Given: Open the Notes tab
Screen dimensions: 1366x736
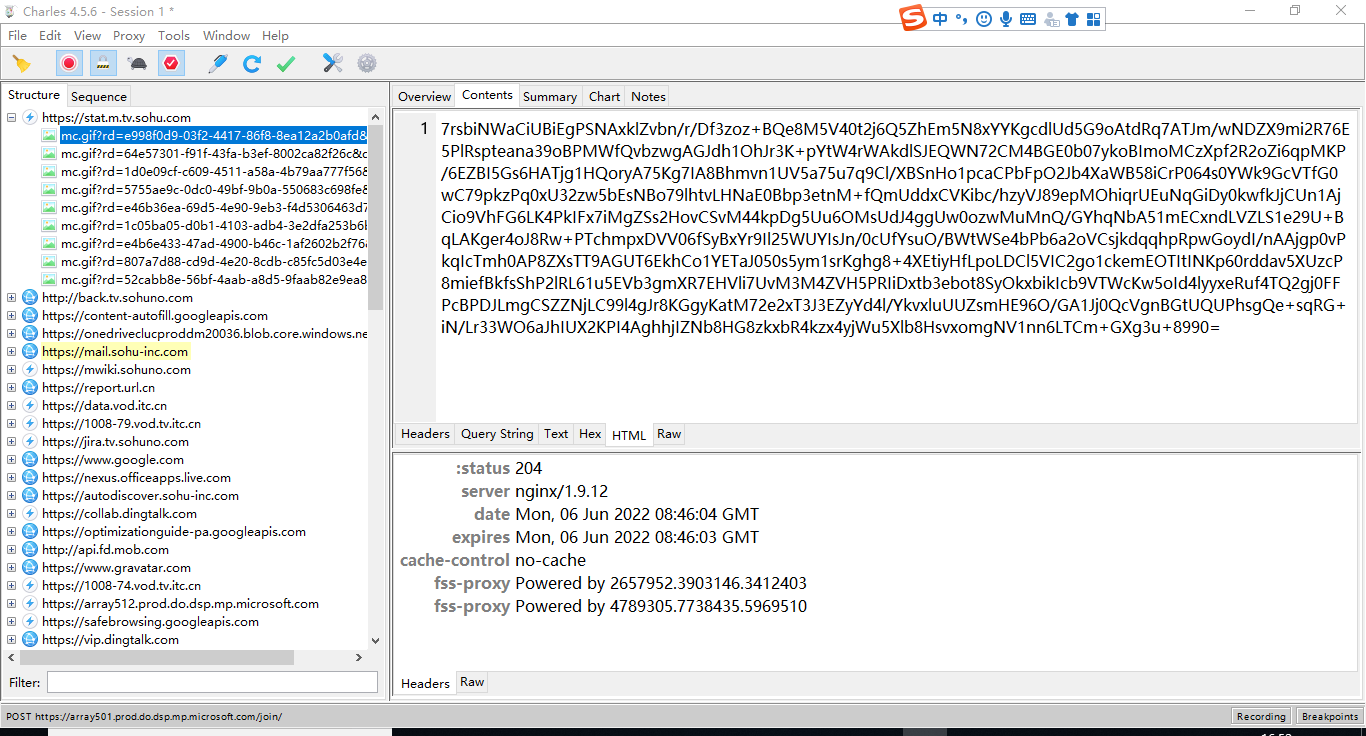Looking at the screenshot, I should click(x=648, y=96).
